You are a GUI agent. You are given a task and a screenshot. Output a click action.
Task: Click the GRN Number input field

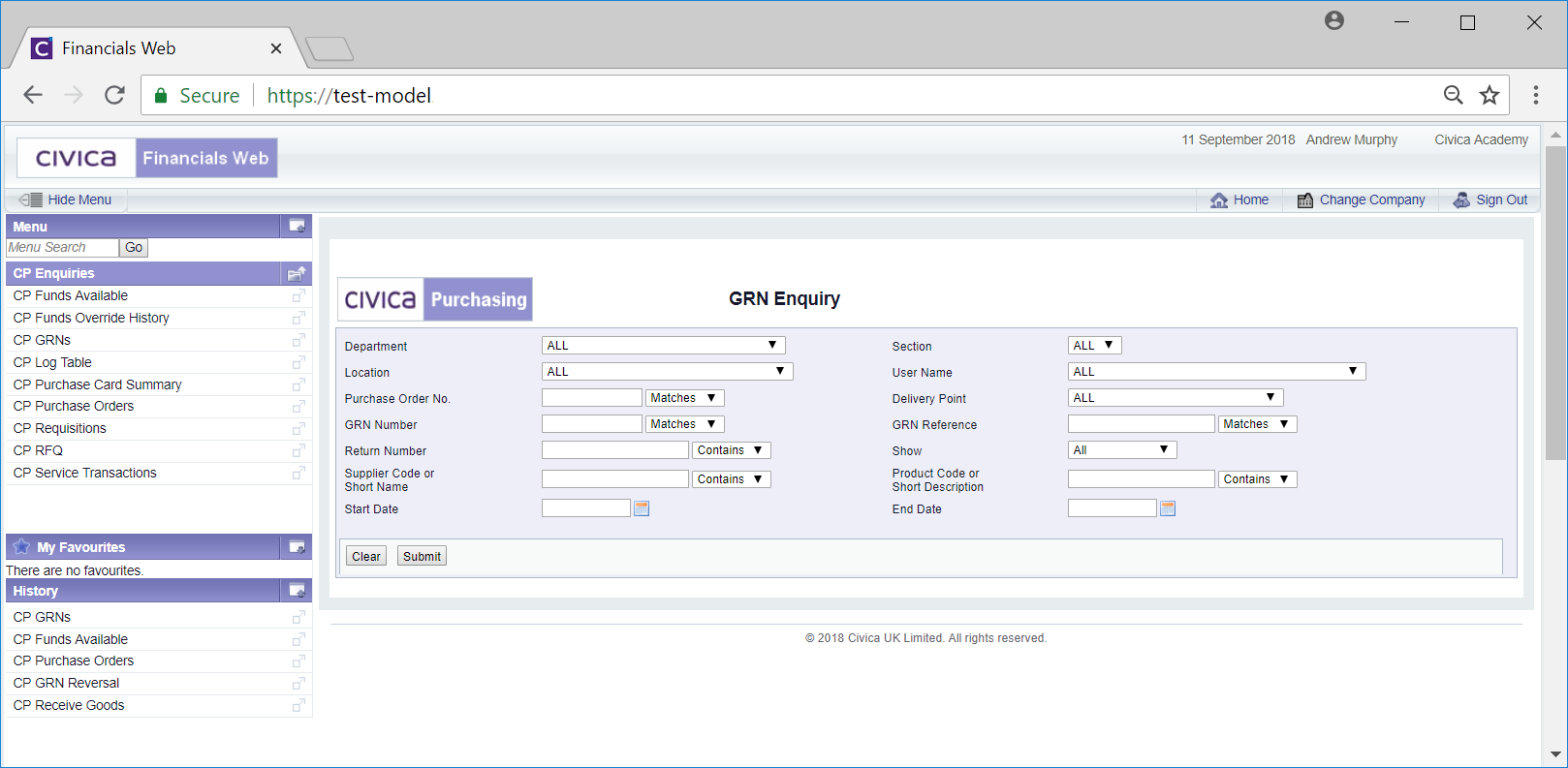[592, 424]
